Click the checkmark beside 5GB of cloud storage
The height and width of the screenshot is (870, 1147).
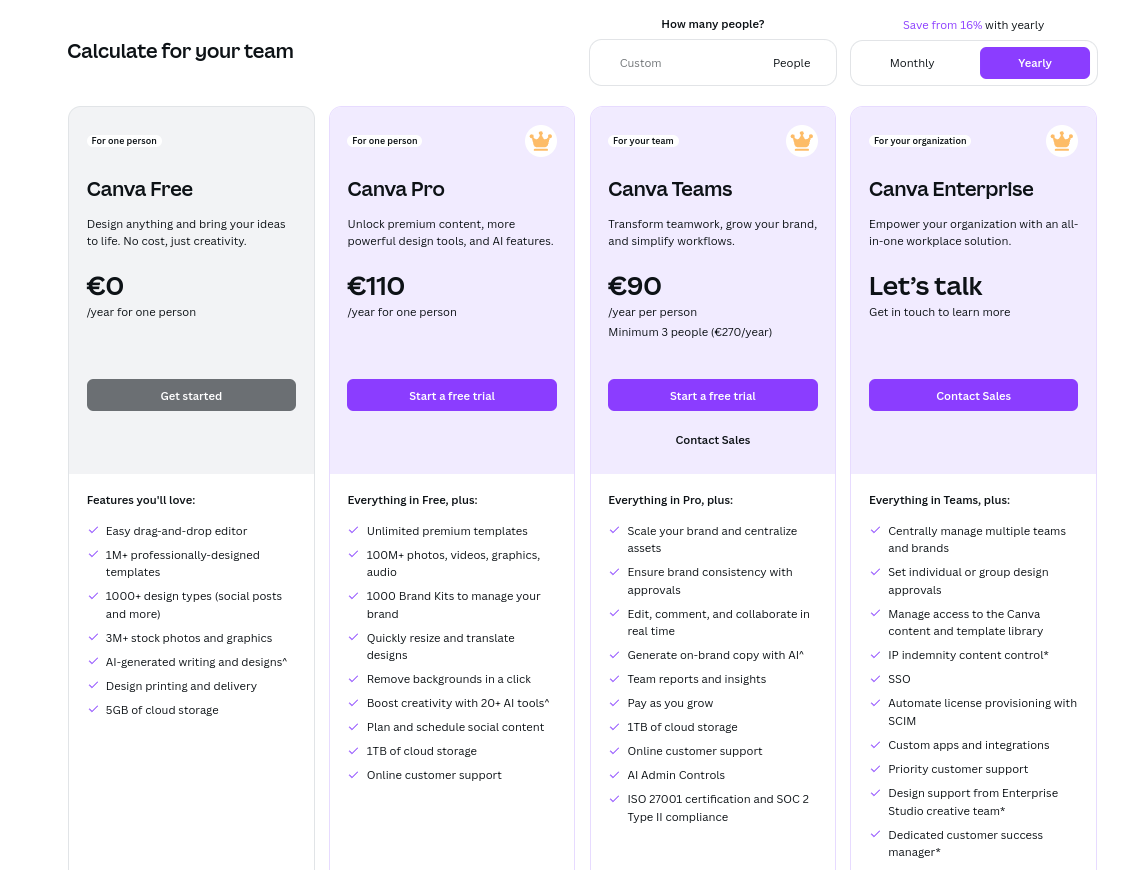93,710
